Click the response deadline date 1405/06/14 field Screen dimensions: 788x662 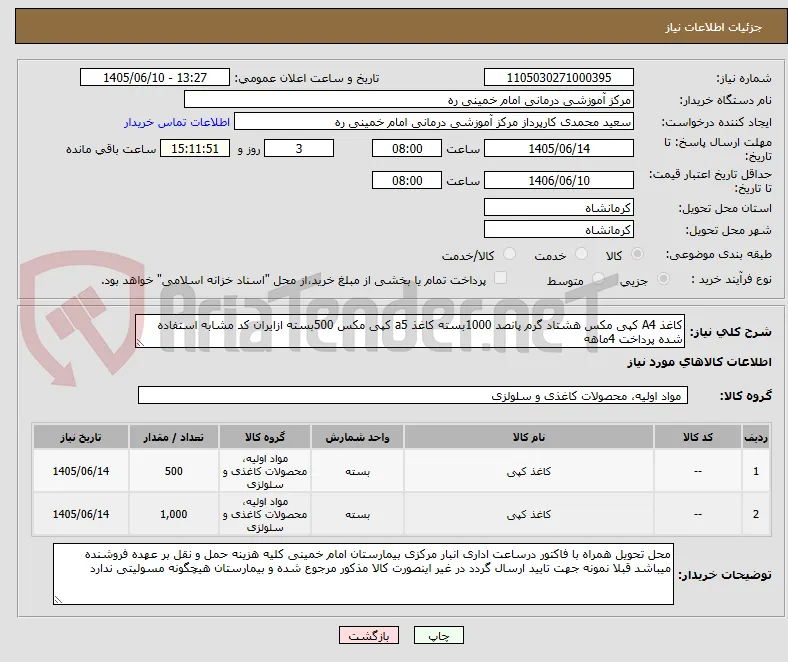click(x=558, y=148)
